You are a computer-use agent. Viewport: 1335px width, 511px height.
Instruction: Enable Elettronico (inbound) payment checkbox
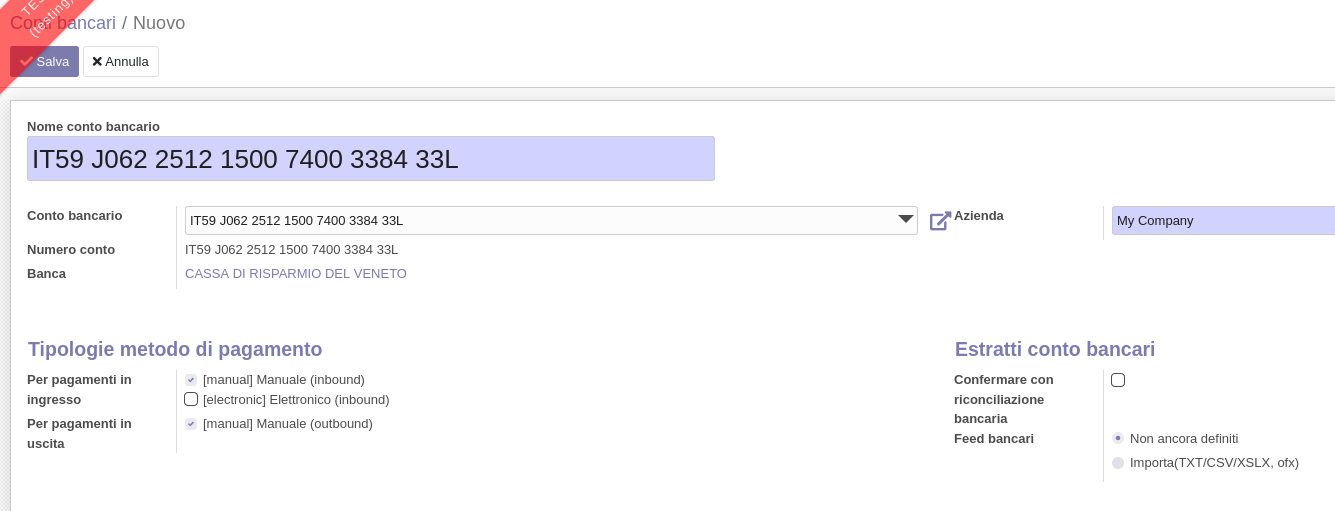point(191,399)
